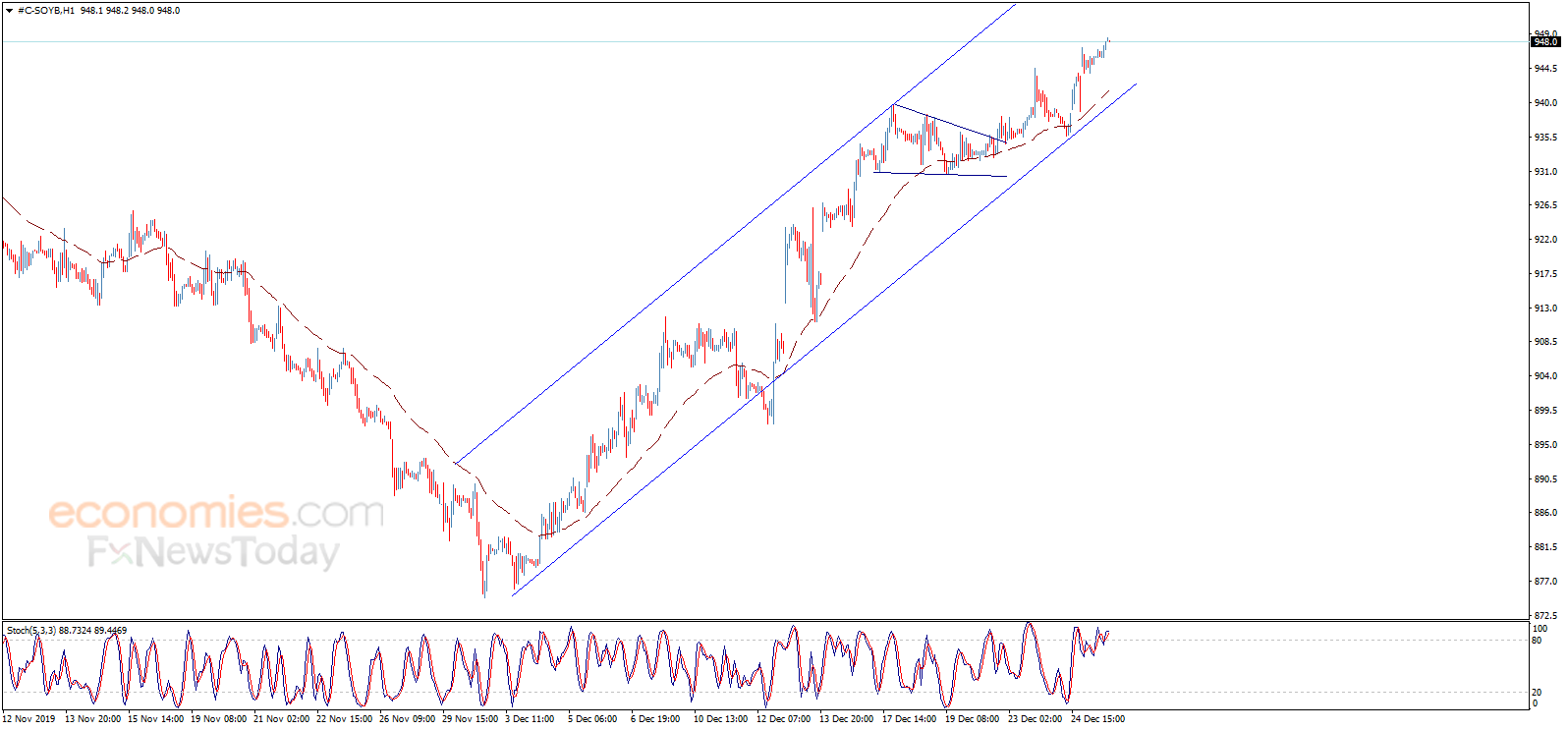Click the 26 Nov 09:00 time label

(x=407, y=719)
